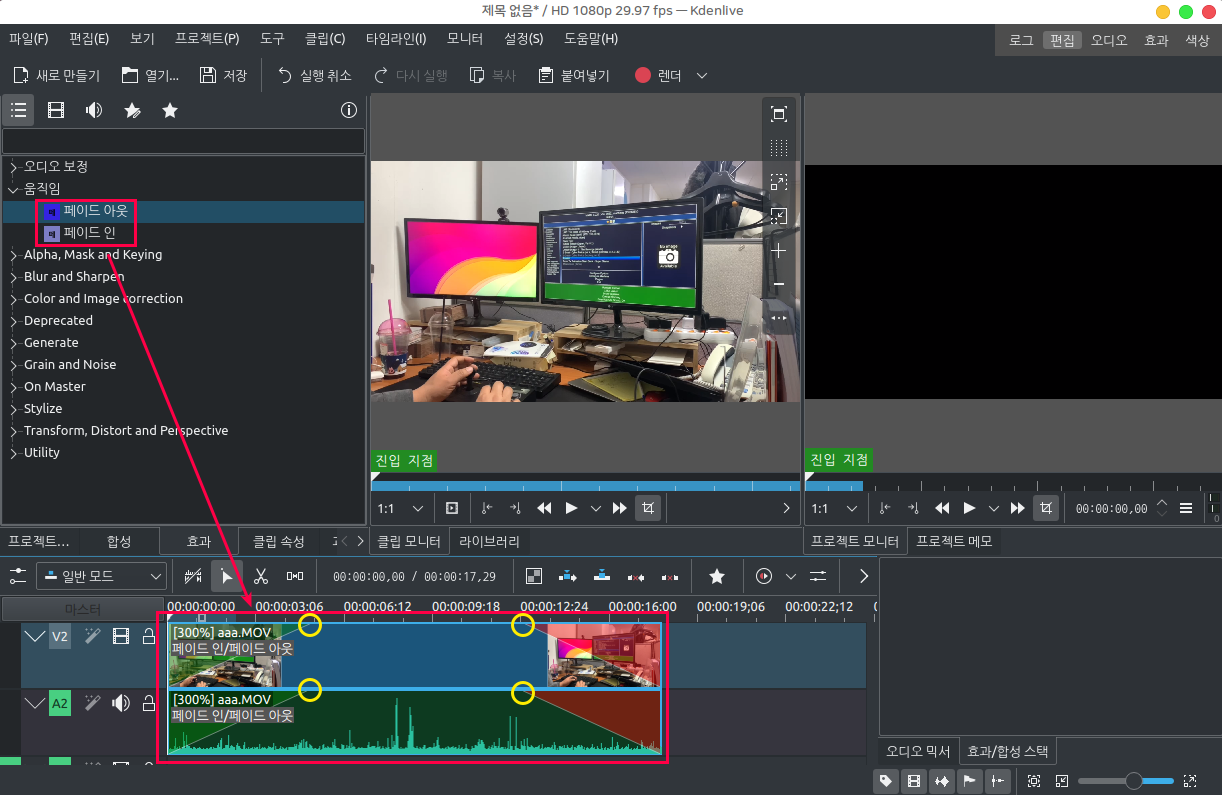The image size is (1222, 795).
Task: Click the fullscreen icon in clip monitor overlay
Action: 779,114
